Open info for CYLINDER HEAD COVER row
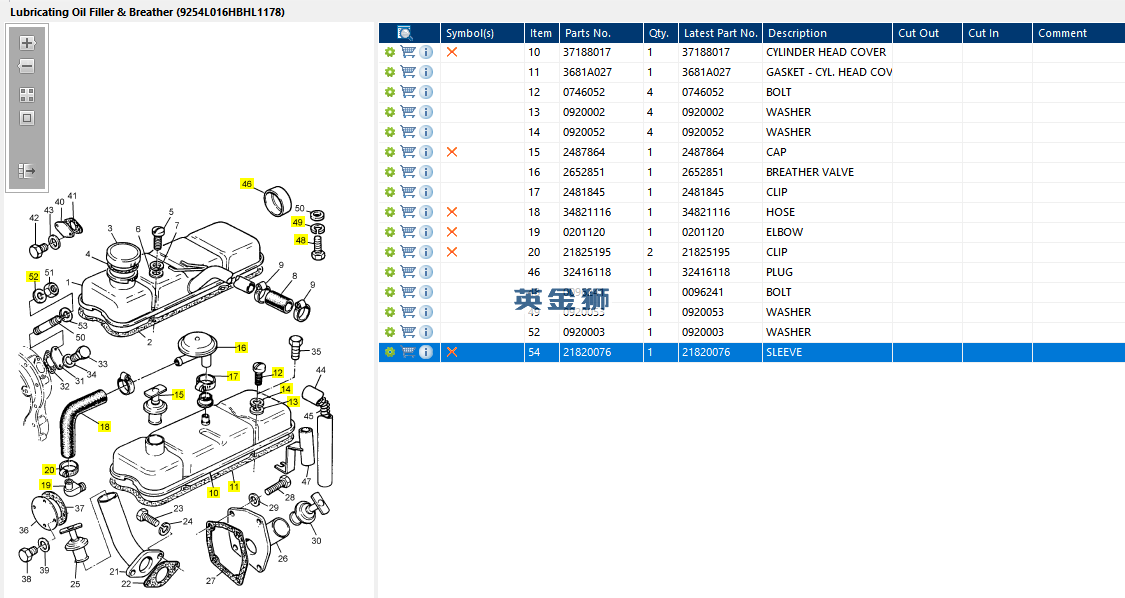Viewport: 1125px width, 598px height. (426, 52)
